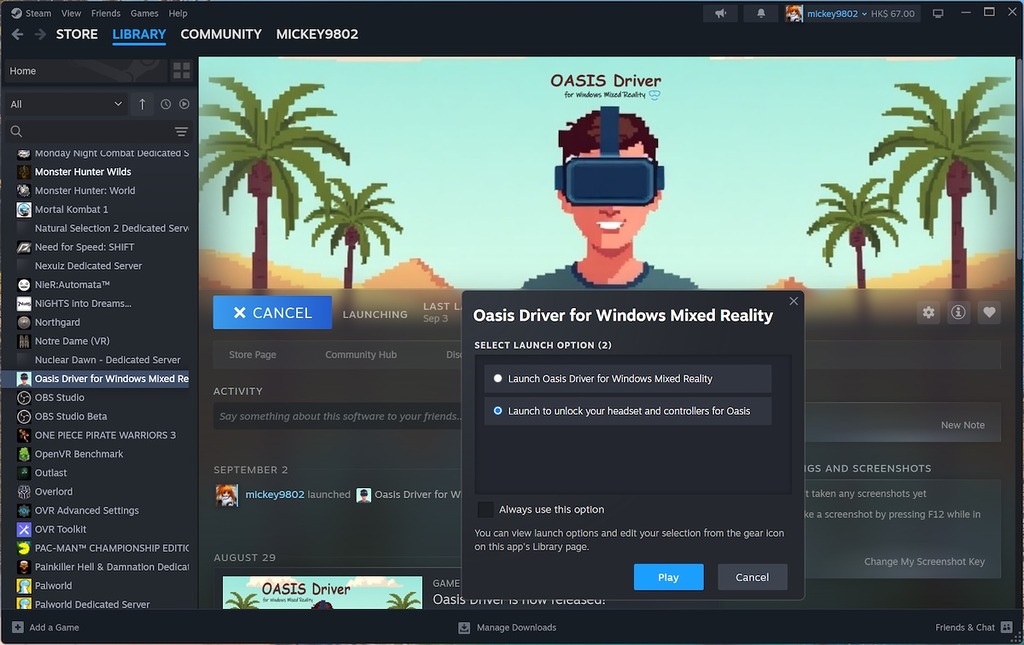
Task: Click the Home button in the library sidebar
Action: tap(85, 71)
